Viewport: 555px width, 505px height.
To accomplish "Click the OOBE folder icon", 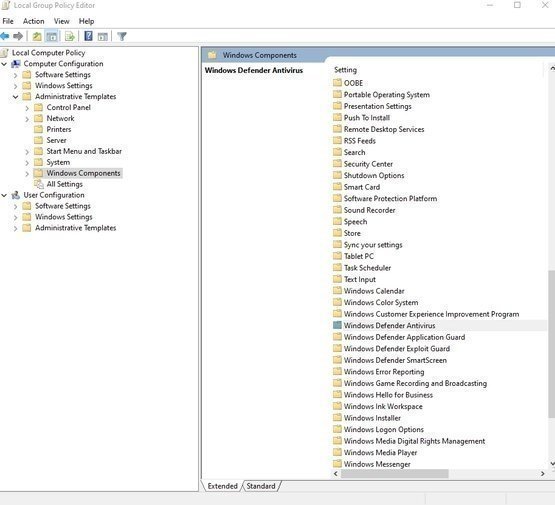I will pyautogui.click(x=337, y=83).
